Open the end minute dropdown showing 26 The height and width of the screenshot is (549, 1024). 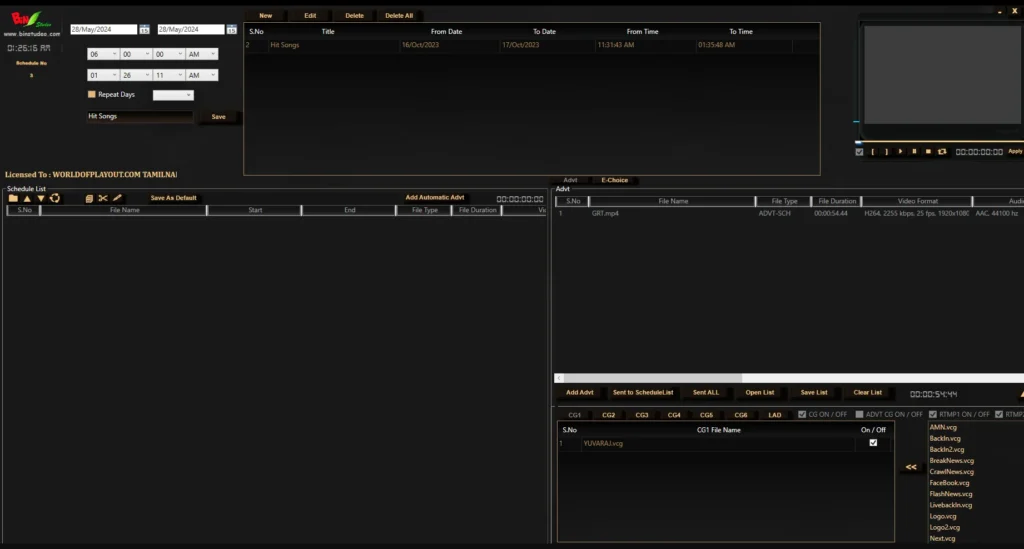point(136,75)
